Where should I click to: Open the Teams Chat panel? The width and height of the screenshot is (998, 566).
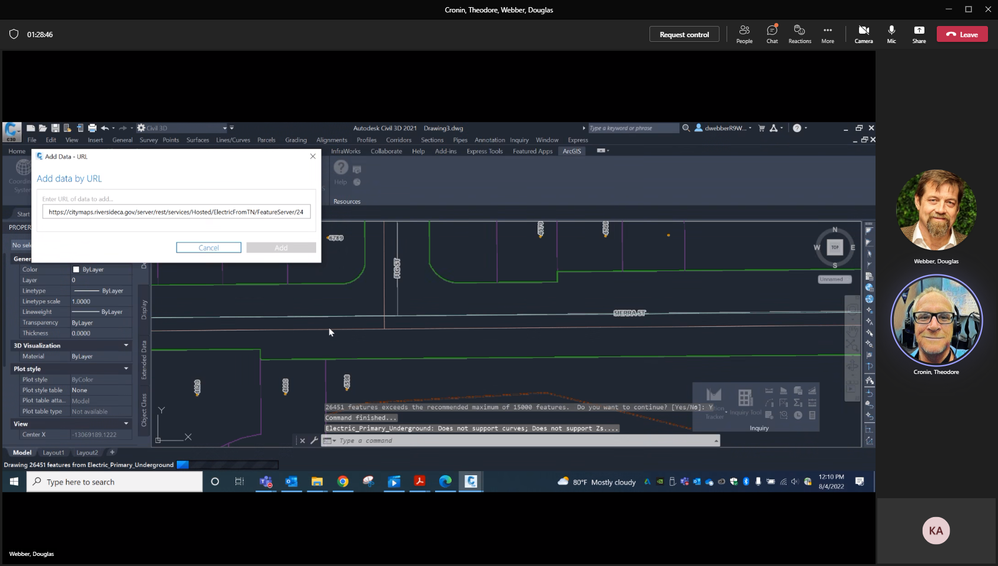point(771,34)
